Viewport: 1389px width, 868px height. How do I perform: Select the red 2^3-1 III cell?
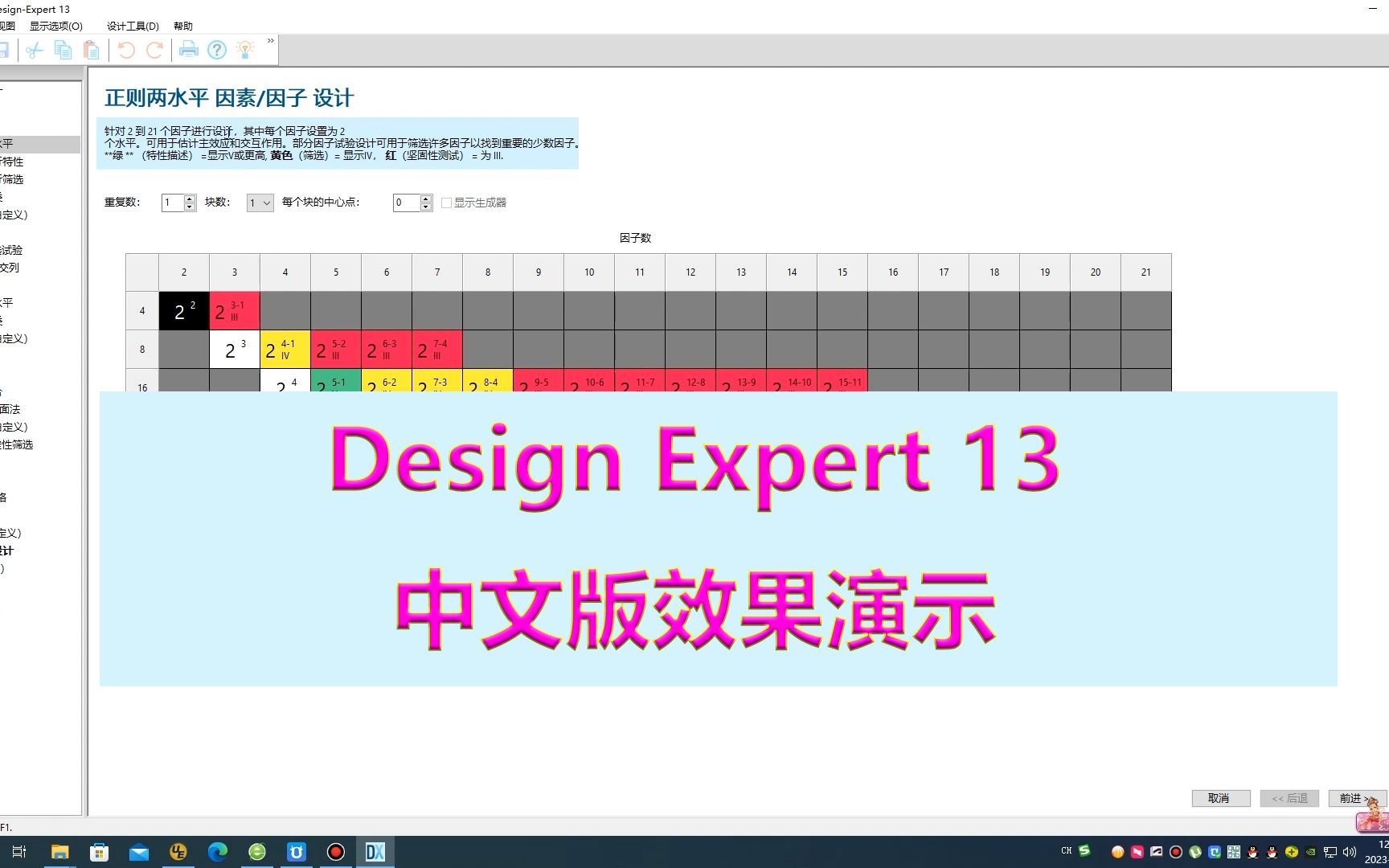(x=235, y=311)
